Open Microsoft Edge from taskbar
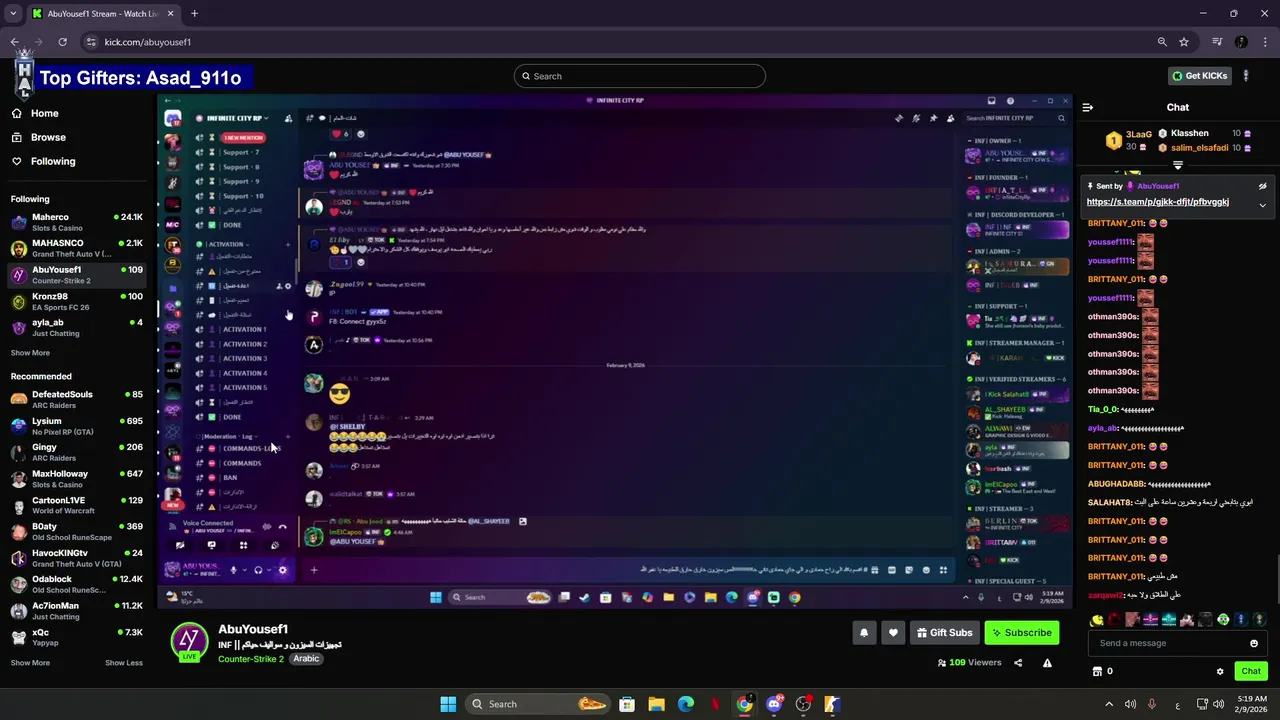The width and height of the screenshot is (1280, 720). point(686,704)
